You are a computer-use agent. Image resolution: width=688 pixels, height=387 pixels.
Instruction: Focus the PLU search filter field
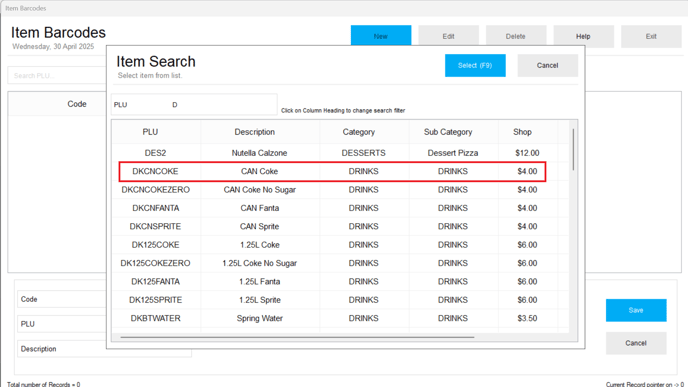pos(194,104)
